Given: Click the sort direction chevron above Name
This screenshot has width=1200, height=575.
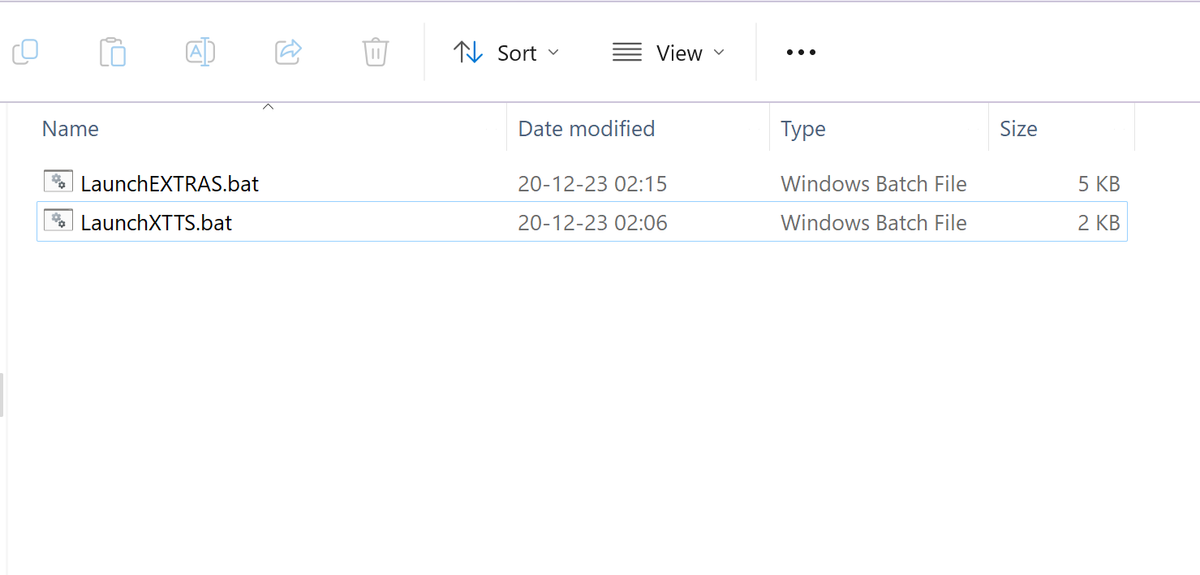Looking at the screenshot, I should tap(268, 107).
